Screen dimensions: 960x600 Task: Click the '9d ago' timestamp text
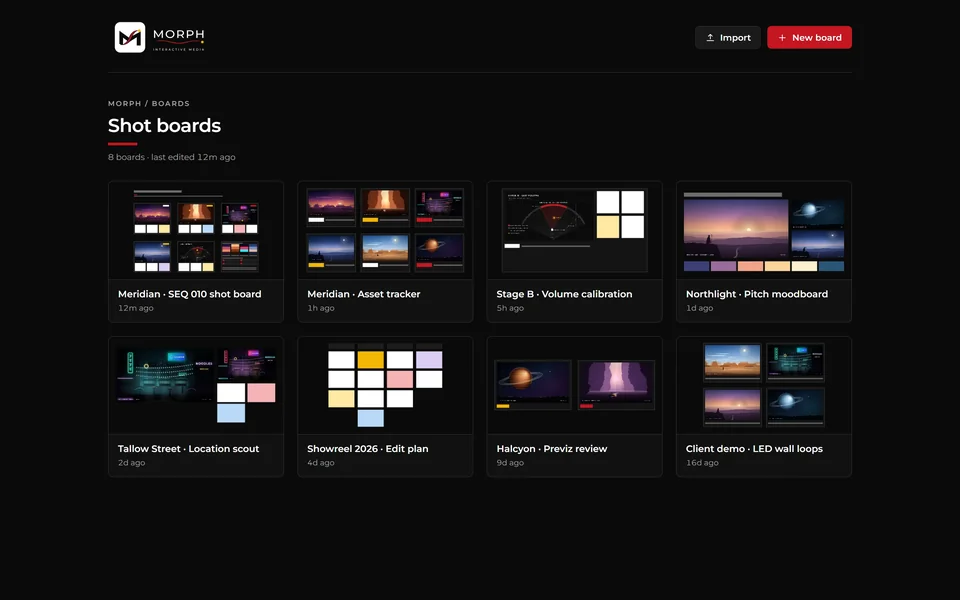[x=510, y=463]
